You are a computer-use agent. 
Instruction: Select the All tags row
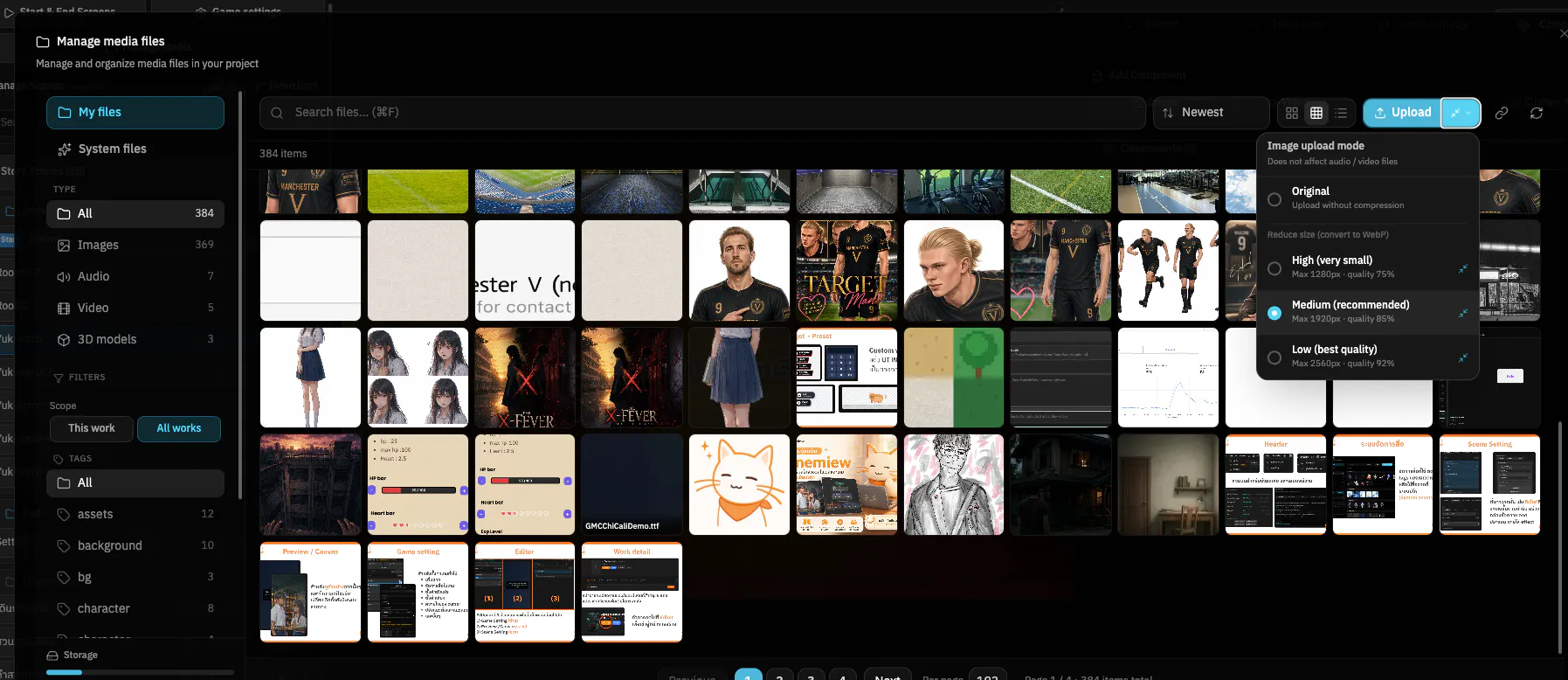135,482
